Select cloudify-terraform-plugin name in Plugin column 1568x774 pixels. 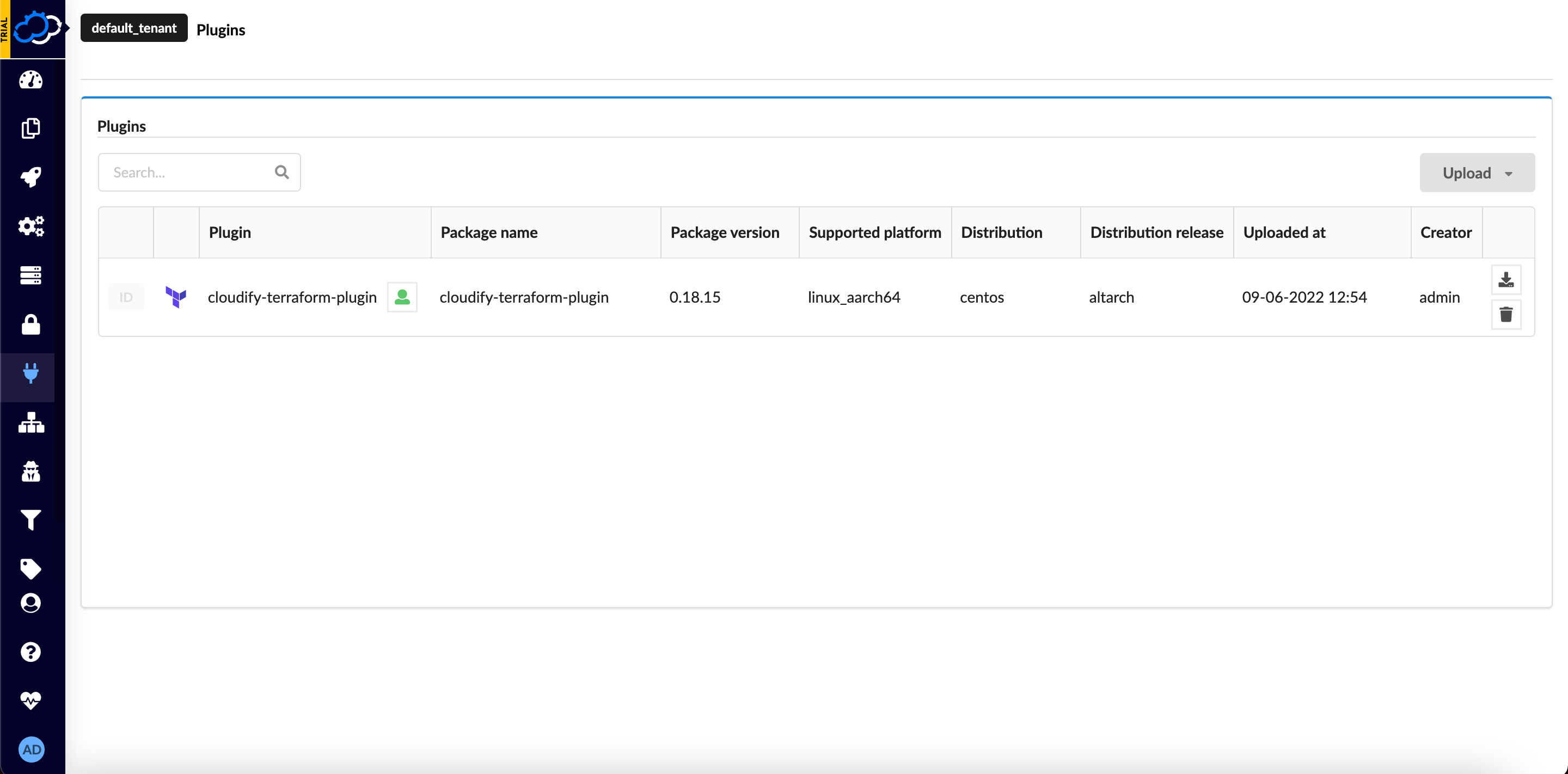[292, 297]
